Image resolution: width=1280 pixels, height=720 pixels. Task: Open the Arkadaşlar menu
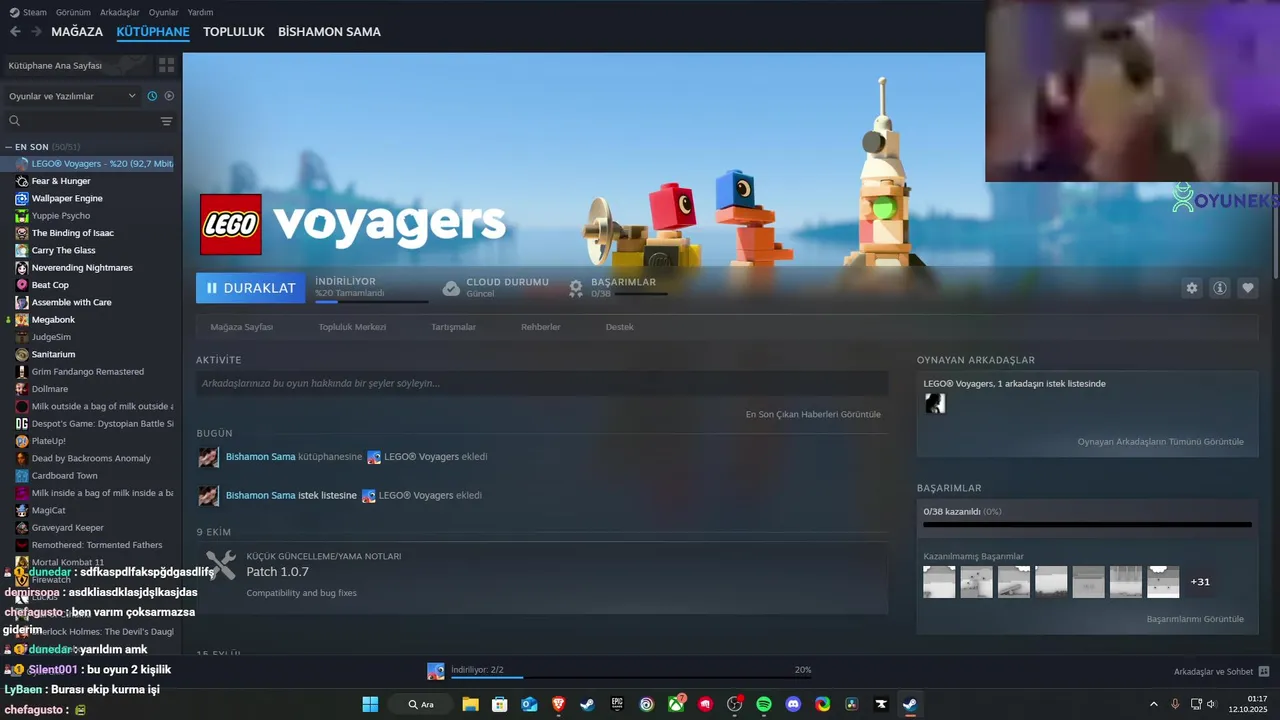pos(120,13)
